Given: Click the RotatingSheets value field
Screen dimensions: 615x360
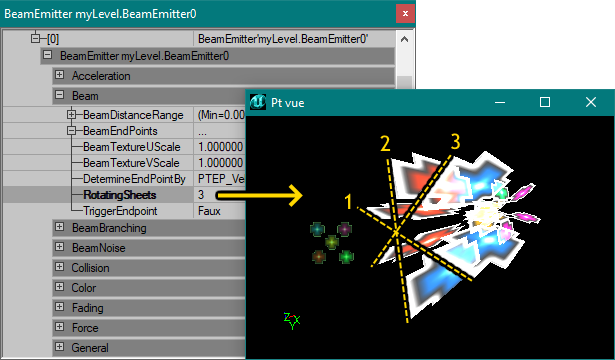Looking at the screenshot, I should pos(220,195).
